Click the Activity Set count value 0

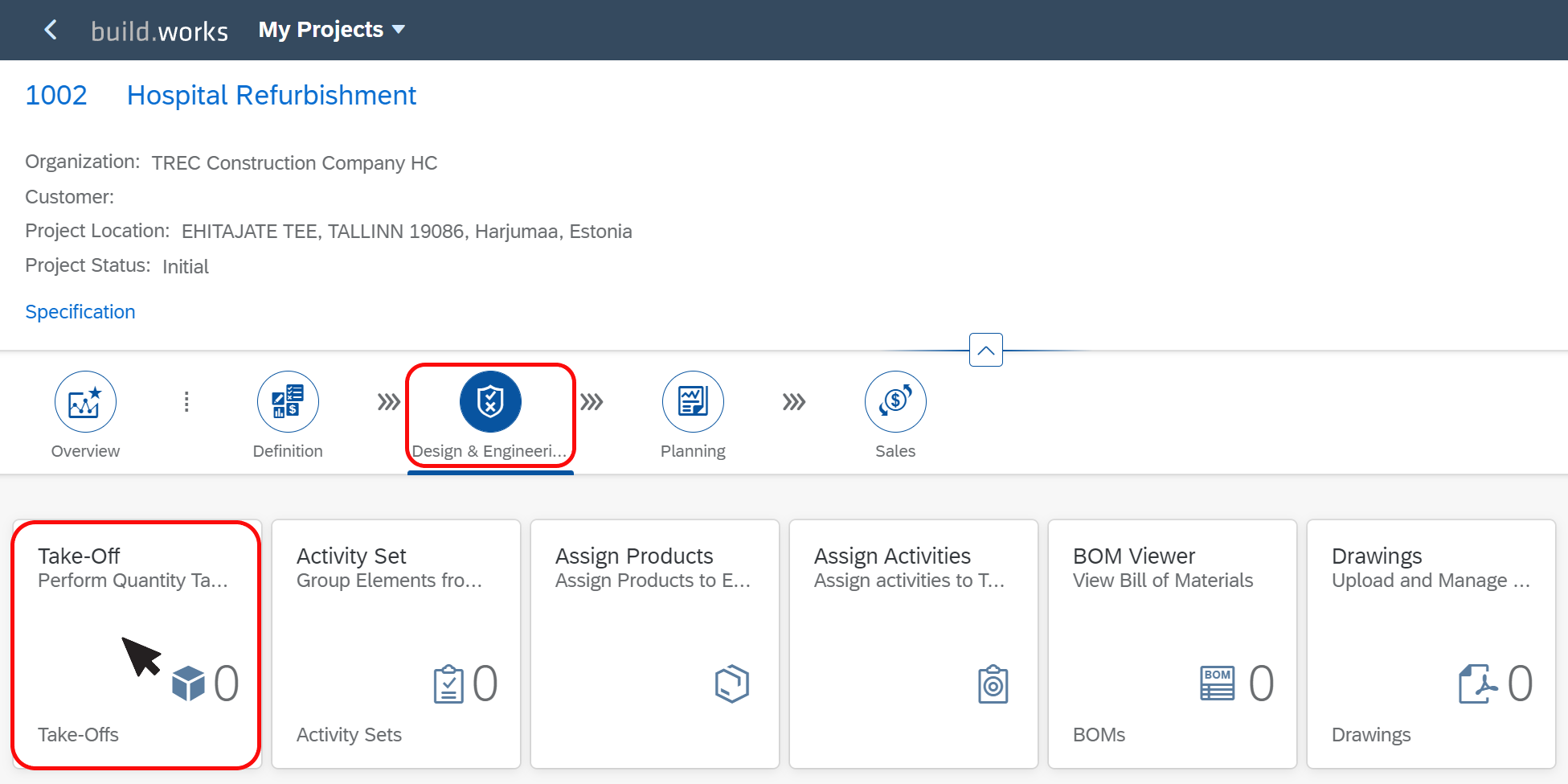485,684
